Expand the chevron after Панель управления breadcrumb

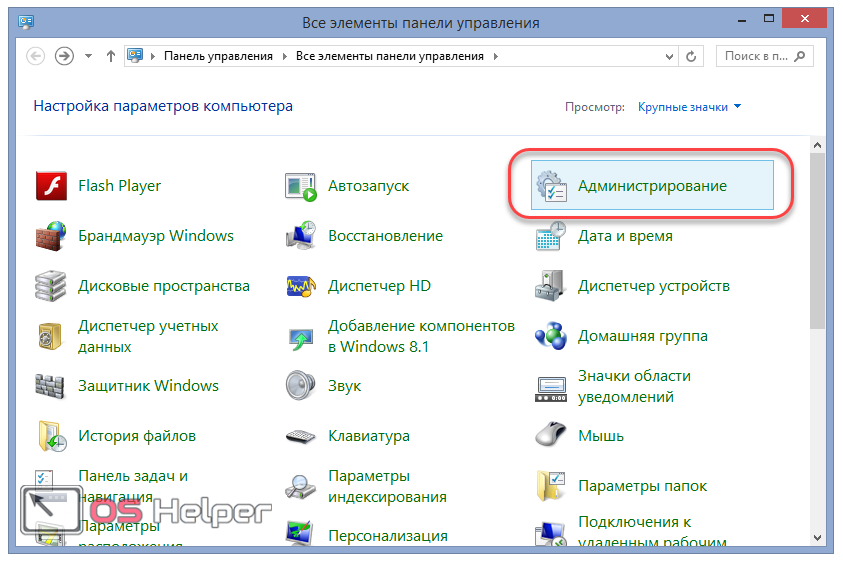283,57
